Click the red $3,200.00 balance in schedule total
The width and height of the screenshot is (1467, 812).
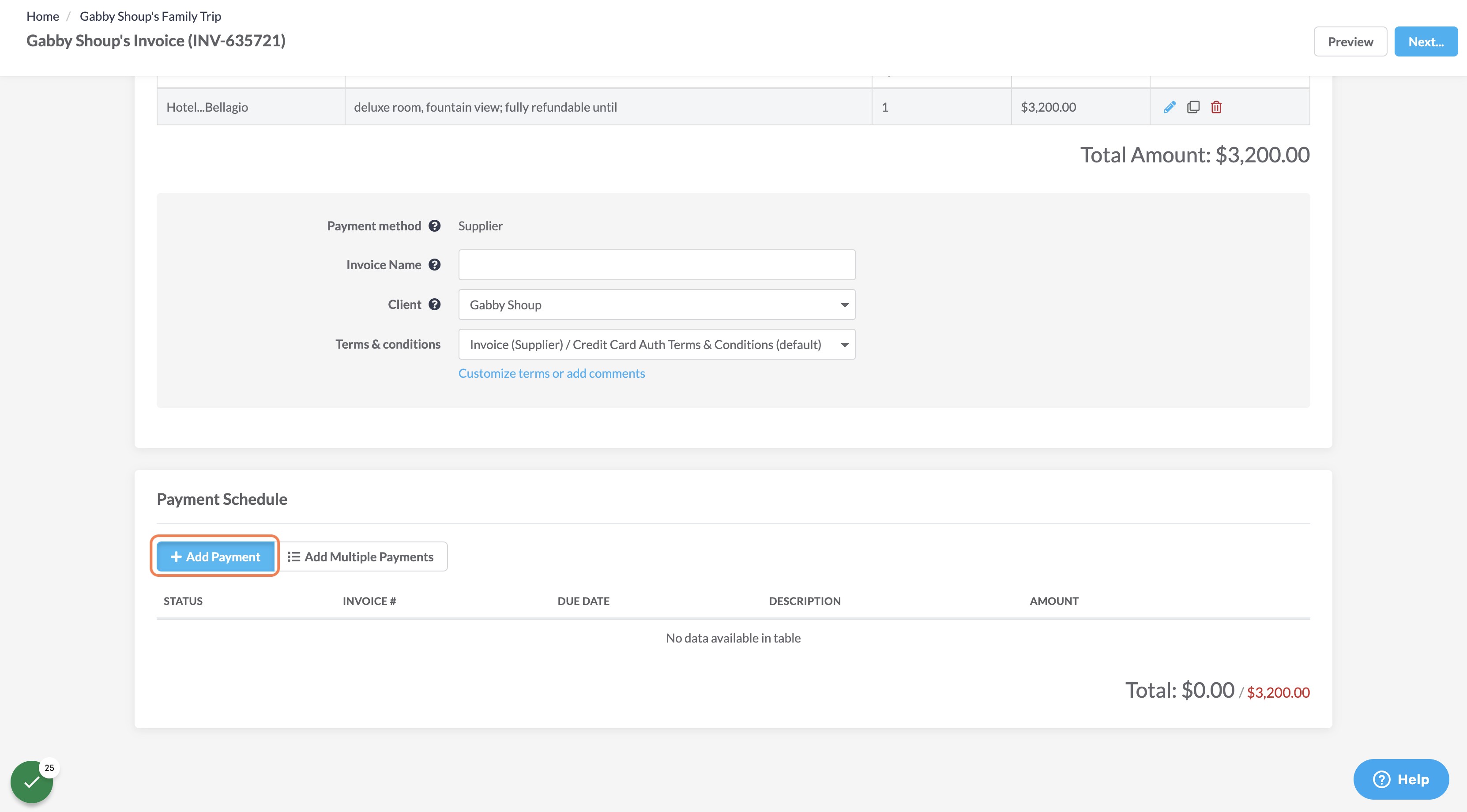1278,692
